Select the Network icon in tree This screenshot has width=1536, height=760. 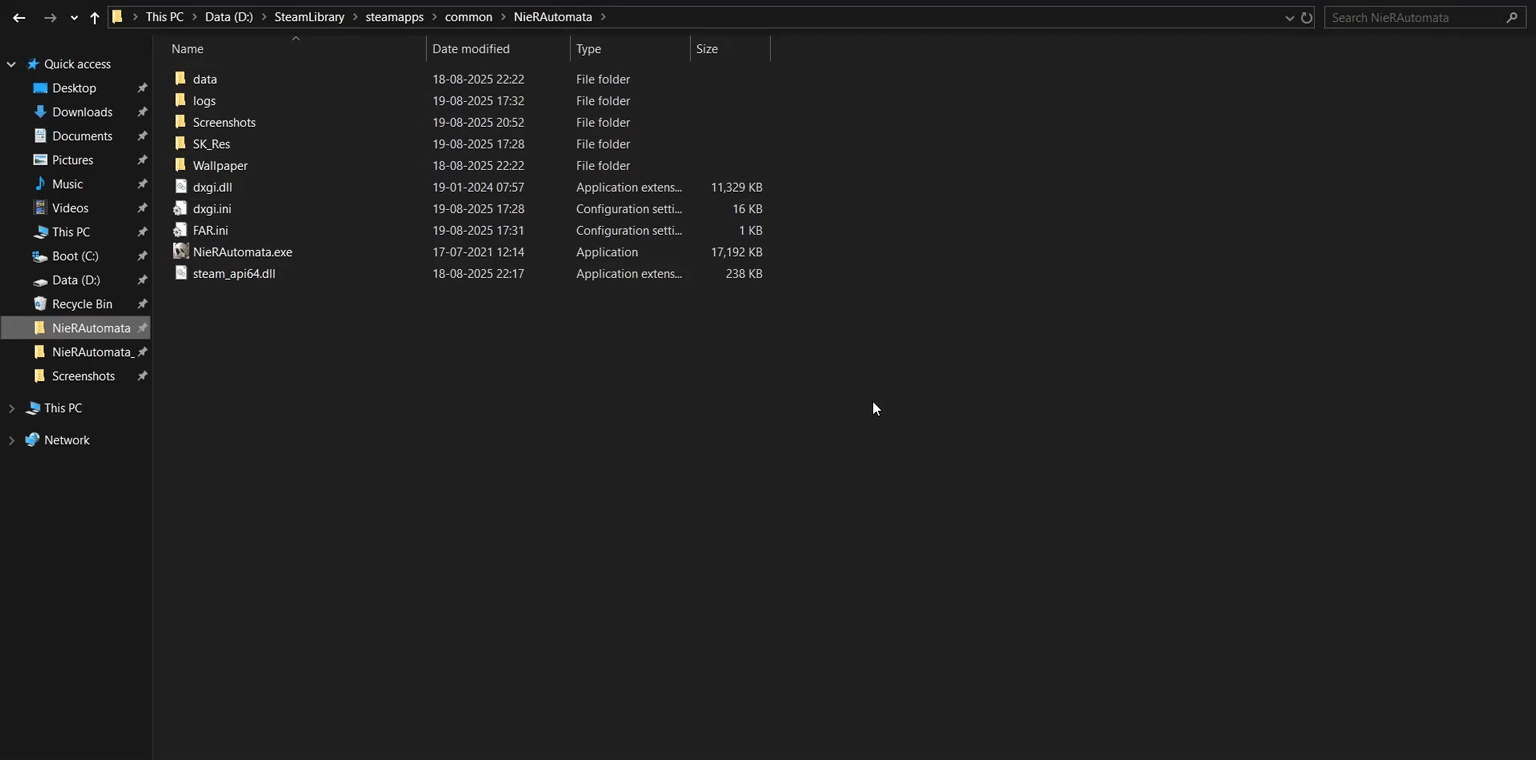pos(33,440)
